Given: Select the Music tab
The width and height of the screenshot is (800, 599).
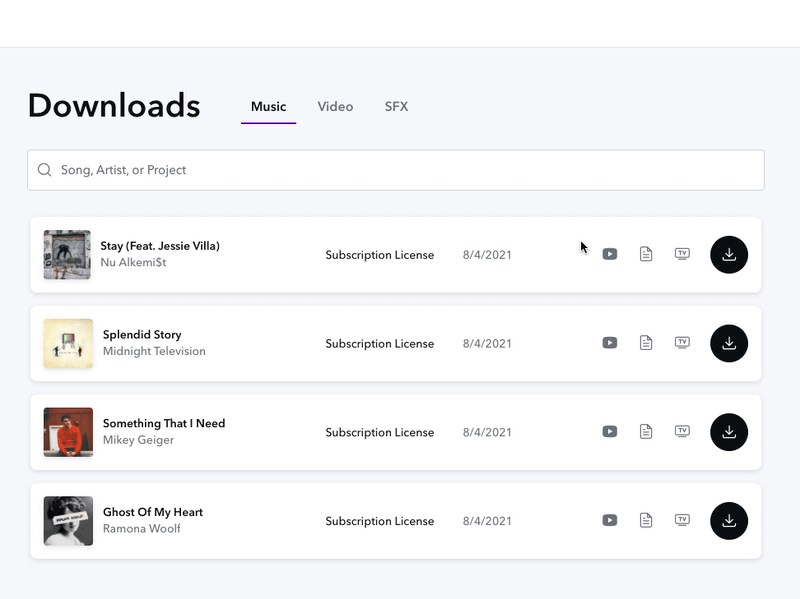Looking at the screenshot, I should pos(266,106).
